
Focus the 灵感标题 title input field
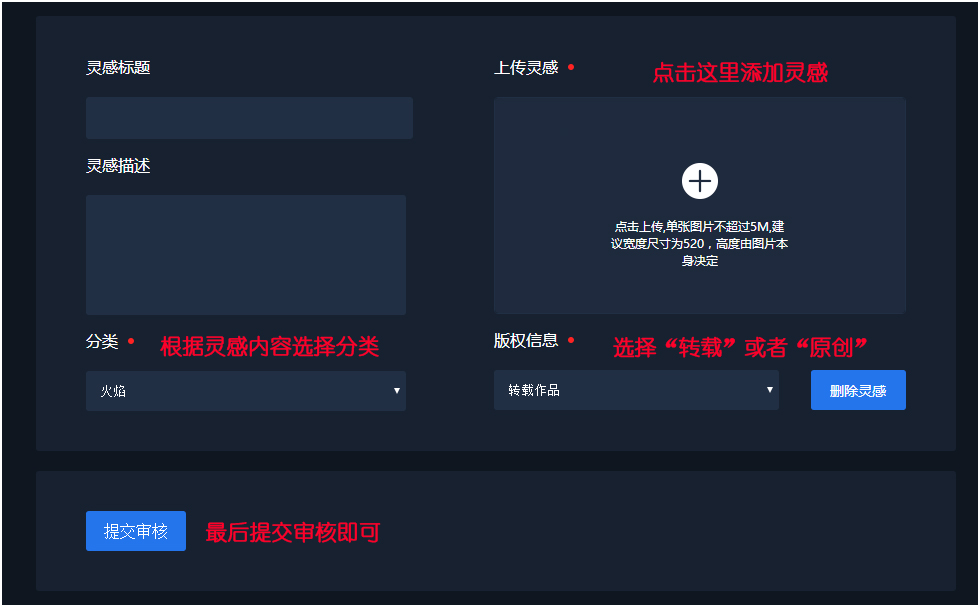(249, 118)
